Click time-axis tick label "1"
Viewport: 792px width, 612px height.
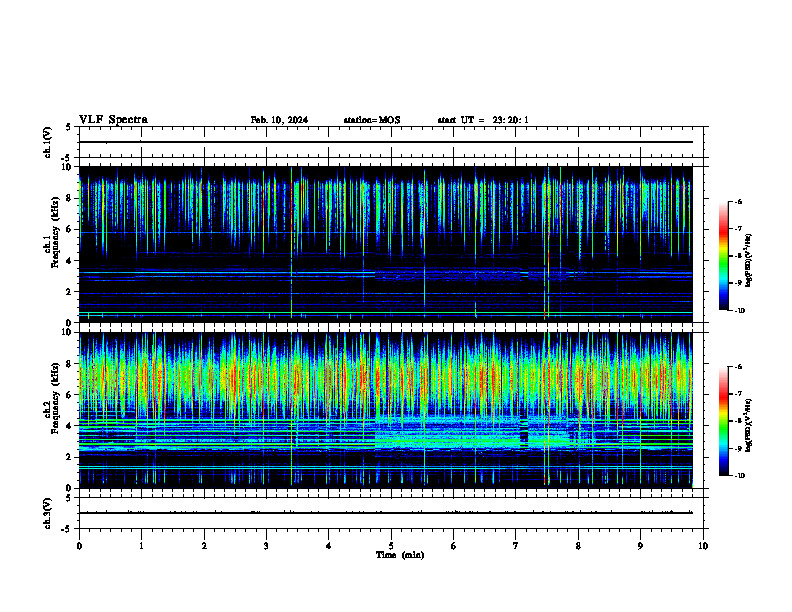[141, 546]
